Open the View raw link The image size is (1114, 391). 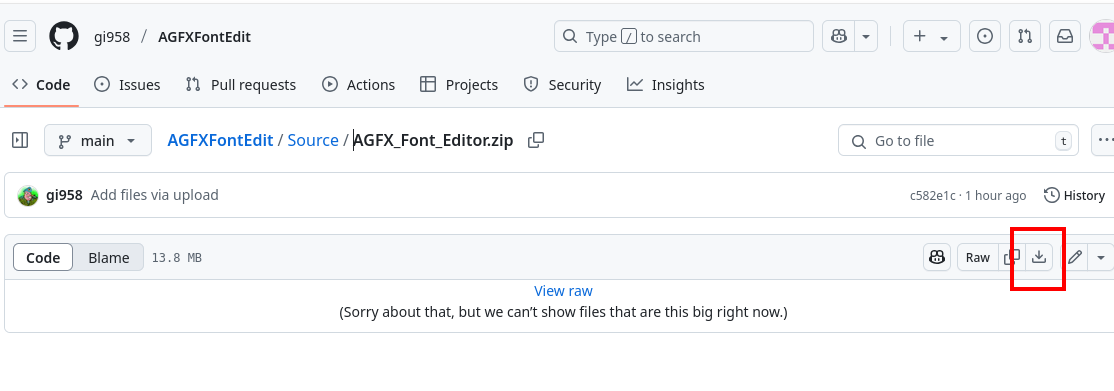pos(563,291)
